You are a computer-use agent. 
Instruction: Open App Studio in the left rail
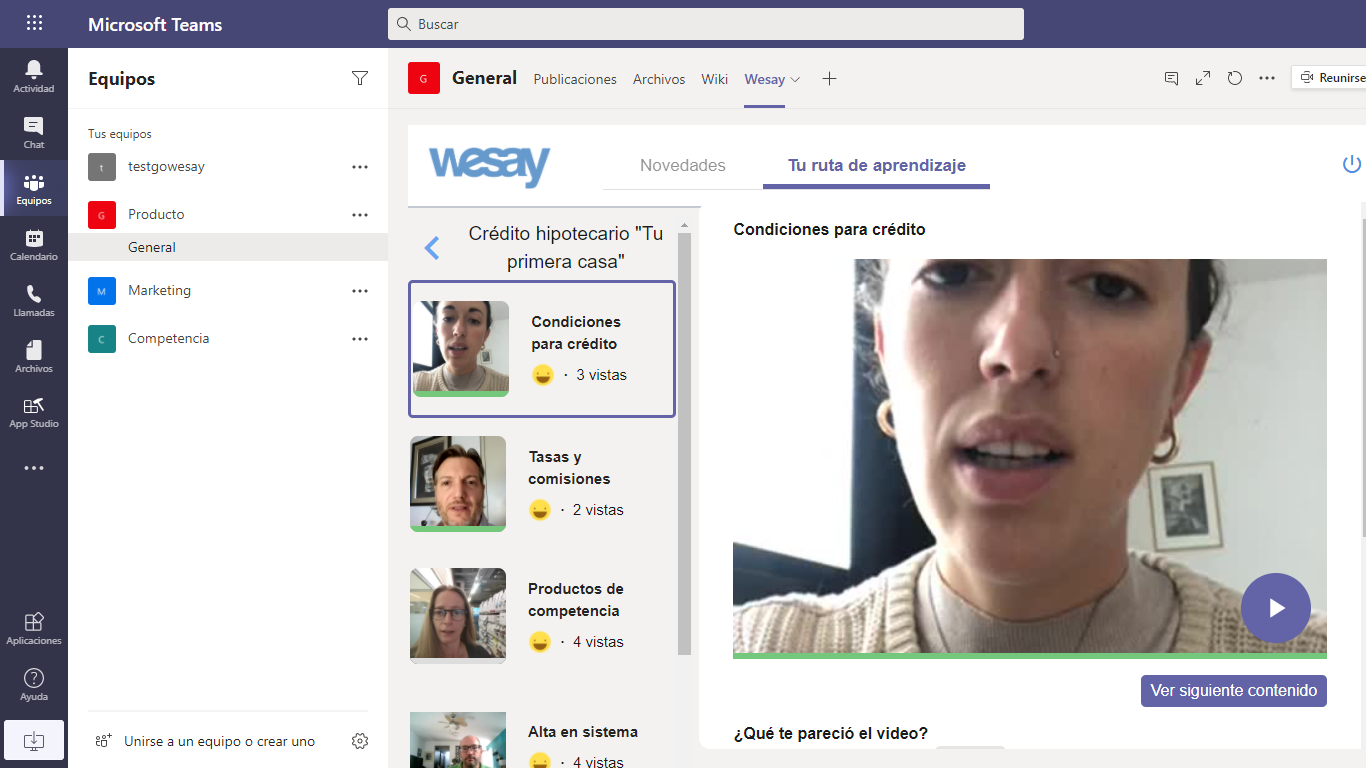(x=34, y=412)
